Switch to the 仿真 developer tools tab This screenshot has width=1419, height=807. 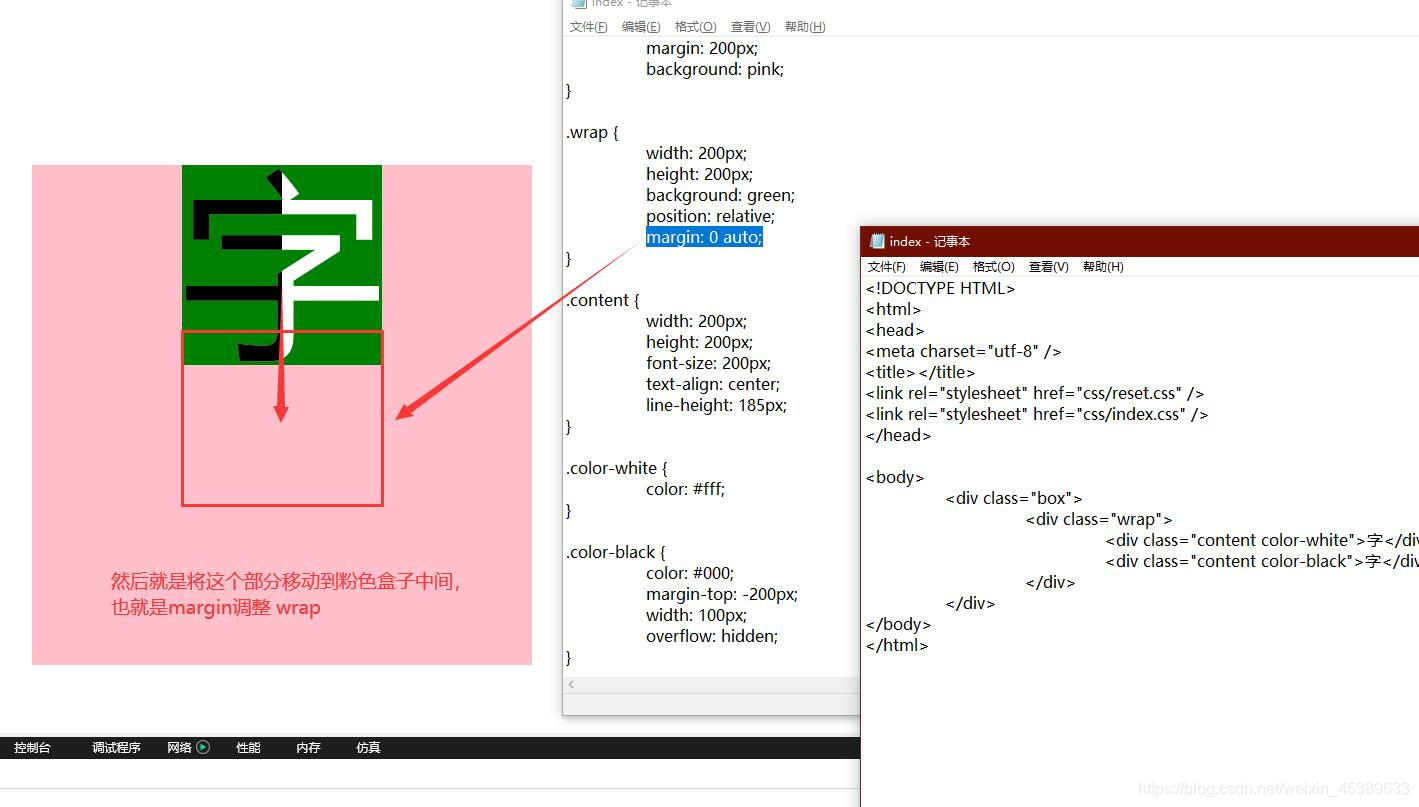click(x=368, y=747)
